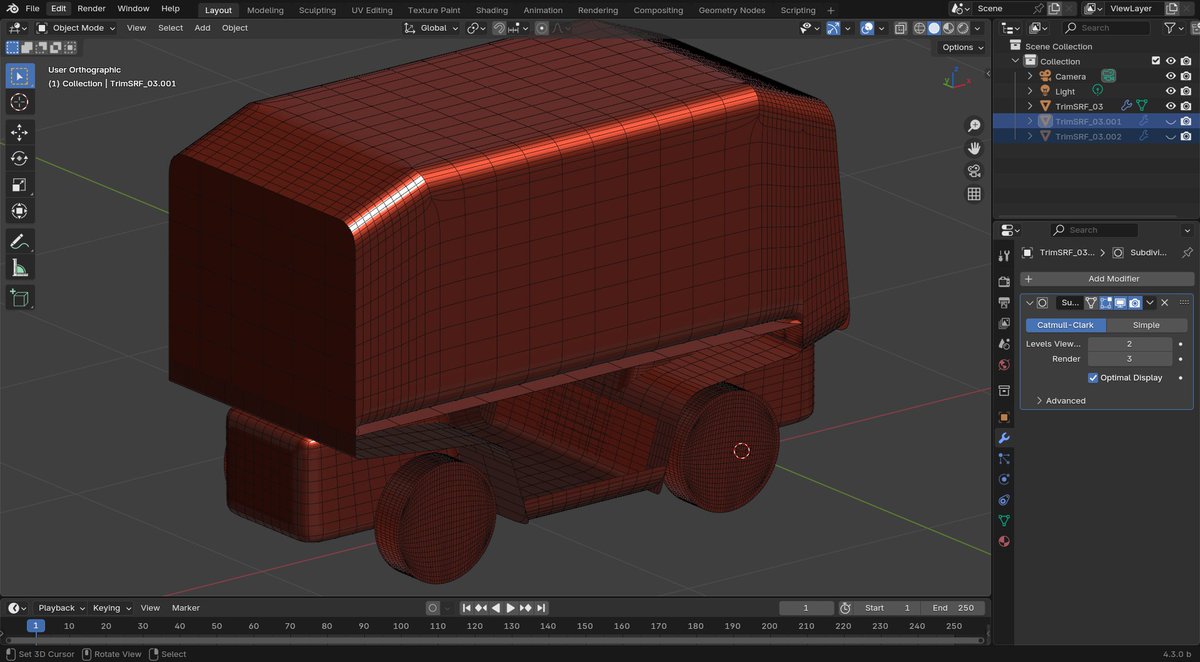The image size is (1200, 662).
Task: Adjust the Levels Viewport value slider
Action: coord(1130,343)
